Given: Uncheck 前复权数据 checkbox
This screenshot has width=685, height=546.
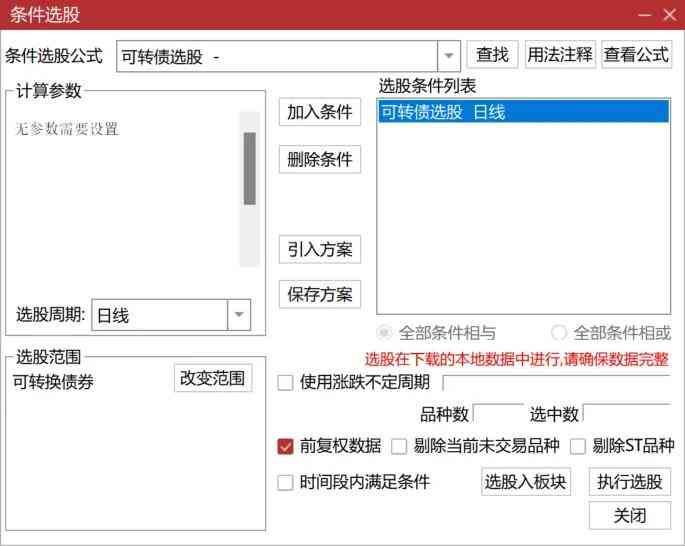Looking at the screenshot, I should coord(286,446).
